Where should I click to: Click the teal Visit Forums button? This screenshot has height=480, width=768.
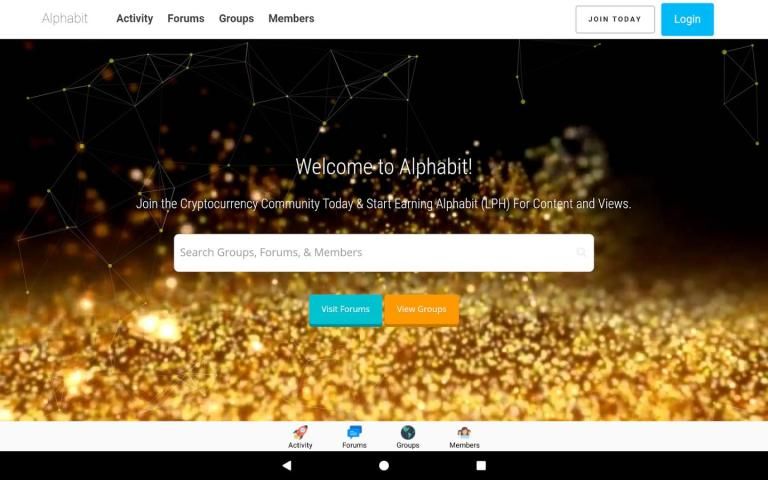pyautogui.click(x=345, y=310)
